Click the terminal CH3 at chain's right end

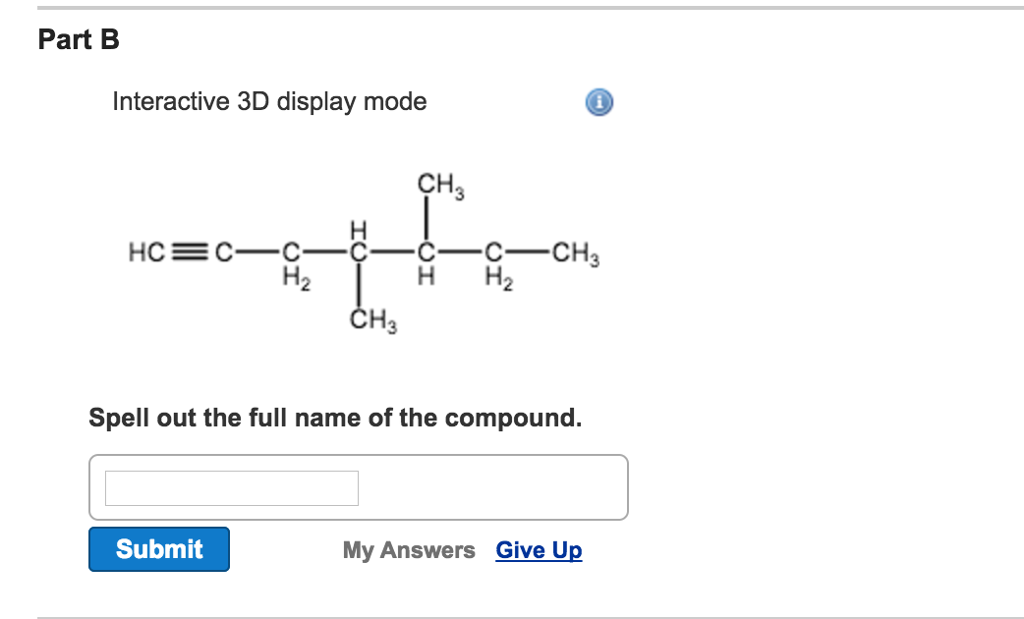point(574,253)
